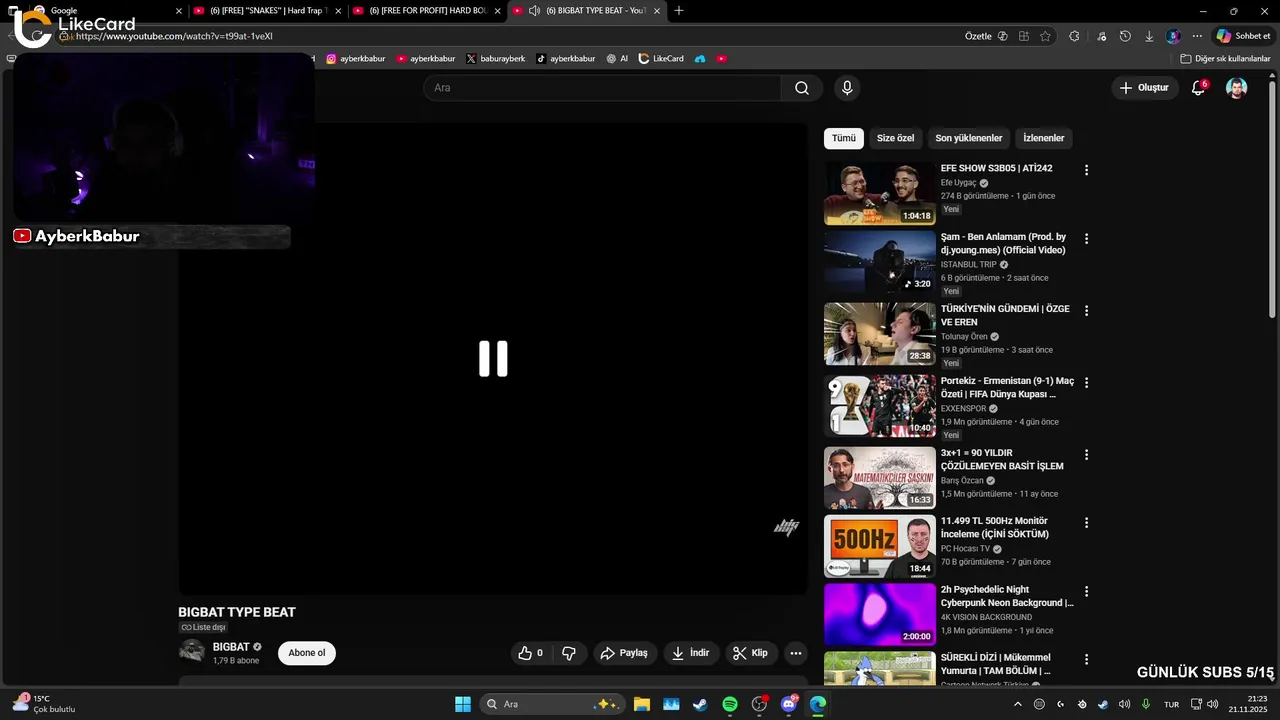Viewport: 1280px width, 720px height.
Task: Open Discord from the taskbar
Action: point(789,704)
